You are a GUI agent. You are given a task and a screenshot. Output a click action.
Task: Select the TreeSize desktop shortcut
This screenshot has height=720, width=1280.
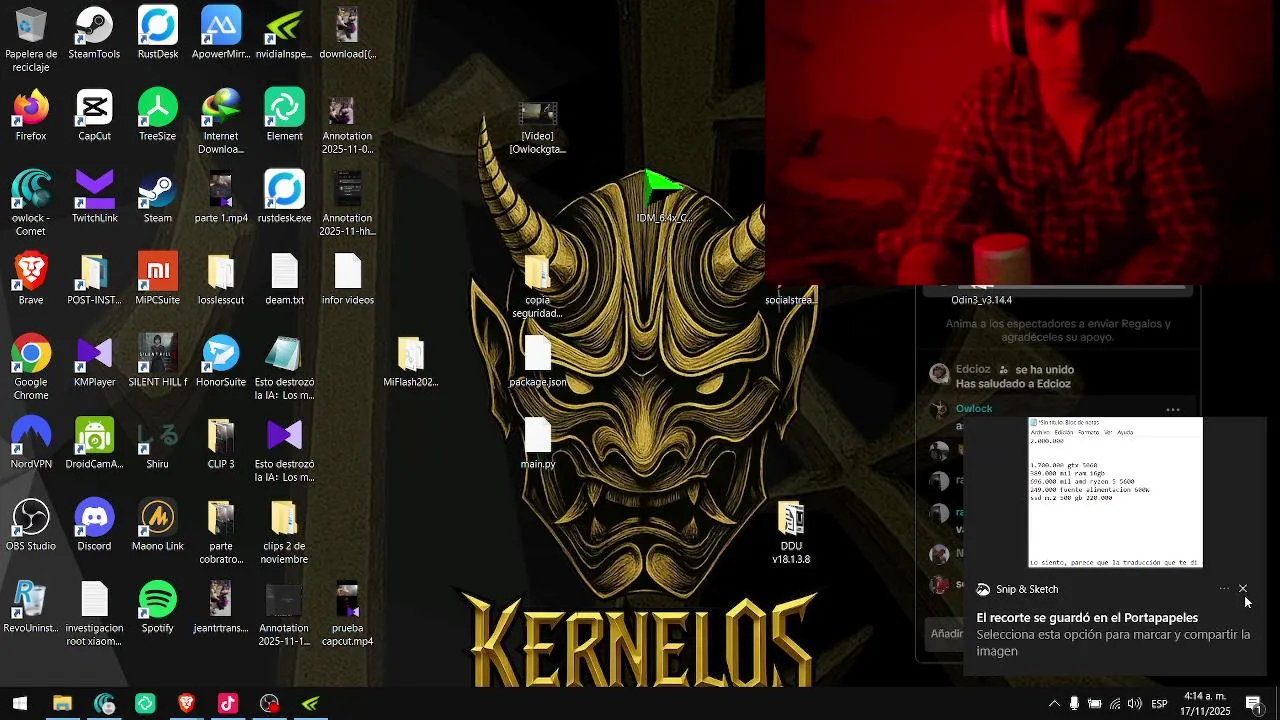tap(158, 115)
